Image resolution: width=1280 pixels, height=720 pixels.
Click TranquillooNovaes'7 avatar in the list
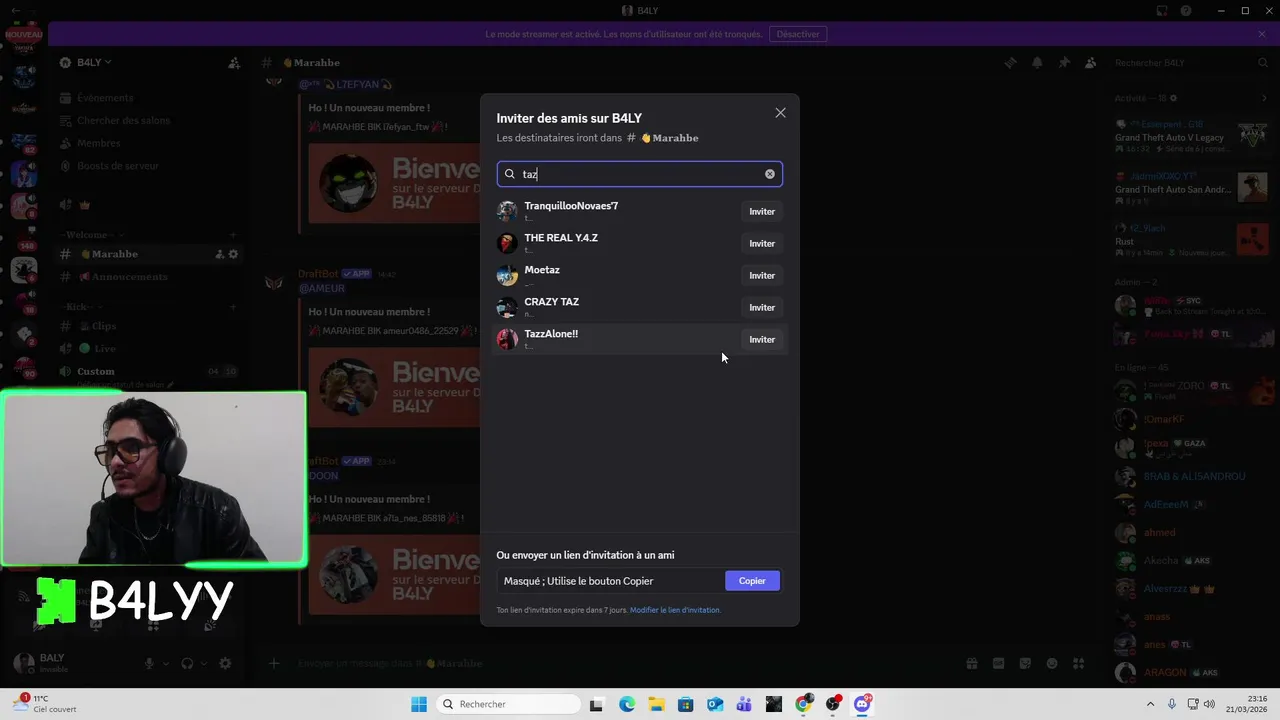507,211
